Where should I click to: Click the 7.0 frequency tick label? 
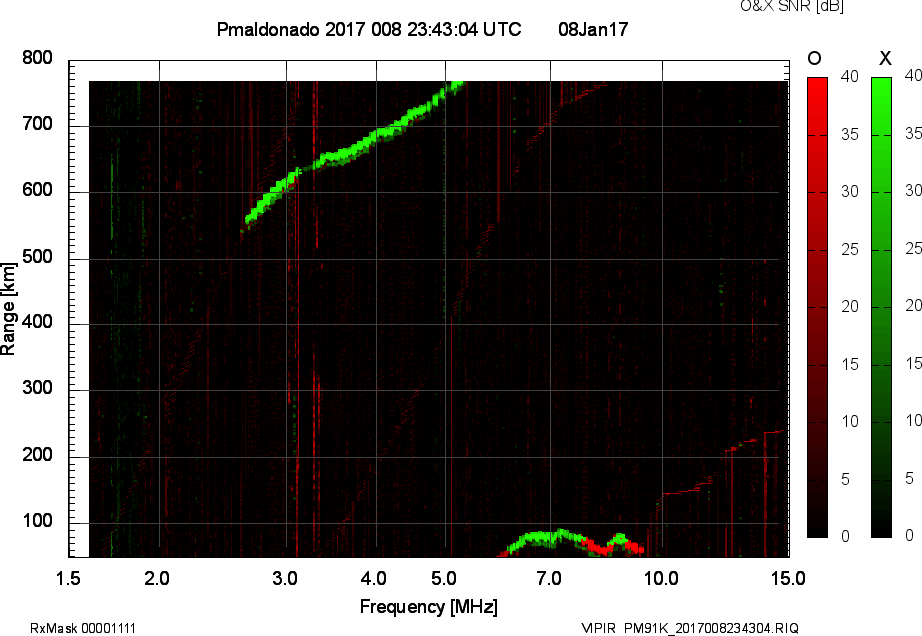(549, 578)
